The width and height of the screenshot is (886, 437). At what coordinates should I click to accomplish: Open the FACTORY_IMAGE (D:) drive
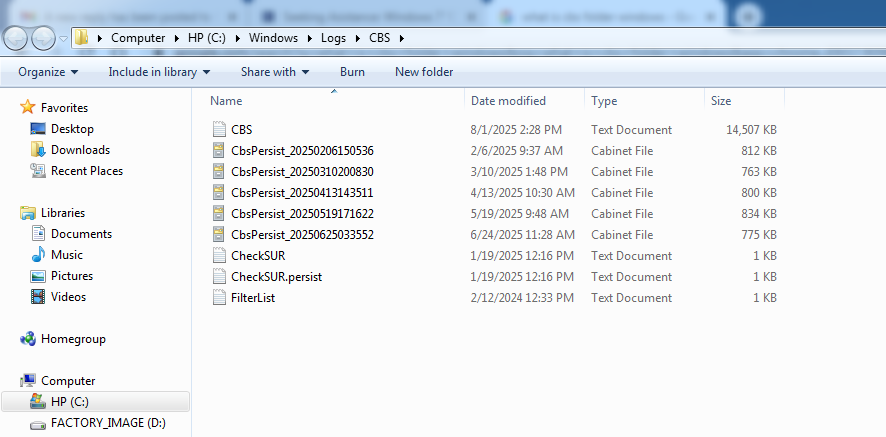click(108, 422)
